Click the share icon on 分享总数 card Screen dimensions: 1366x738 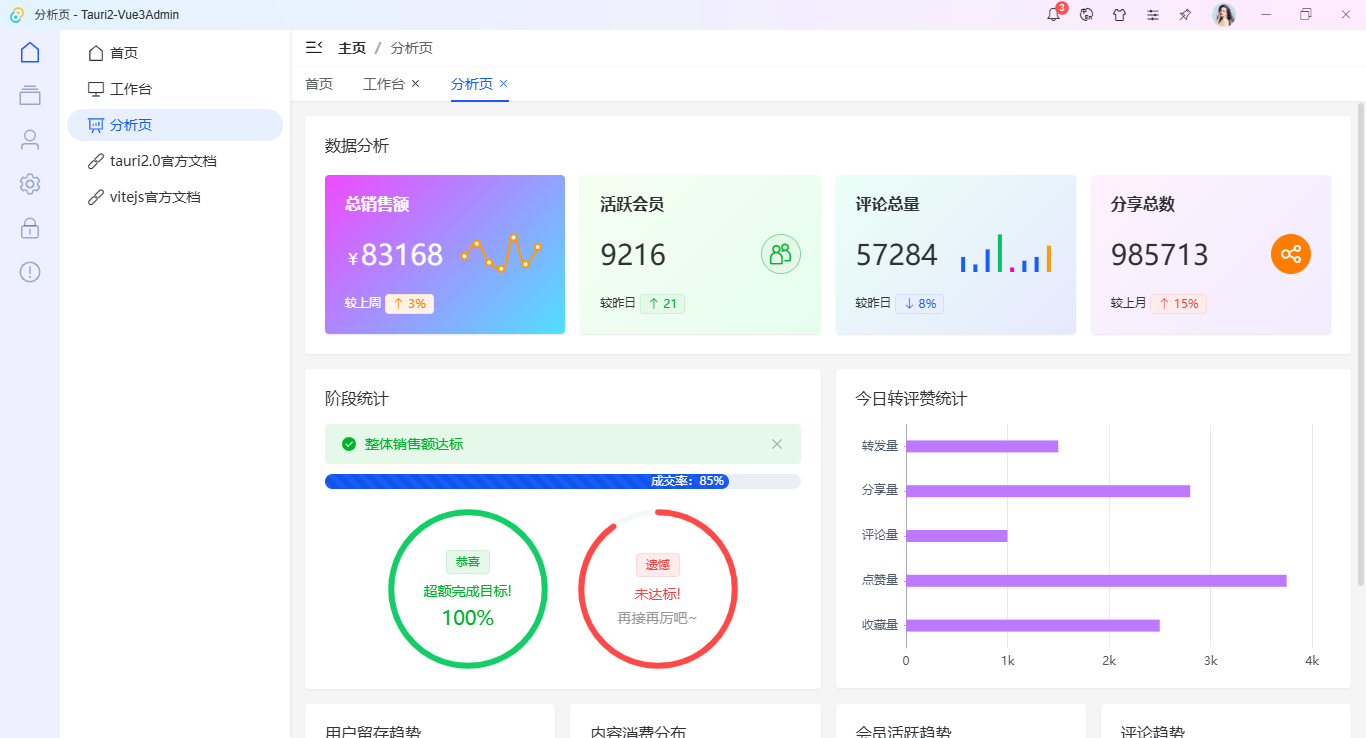(x=1291, y=254)
